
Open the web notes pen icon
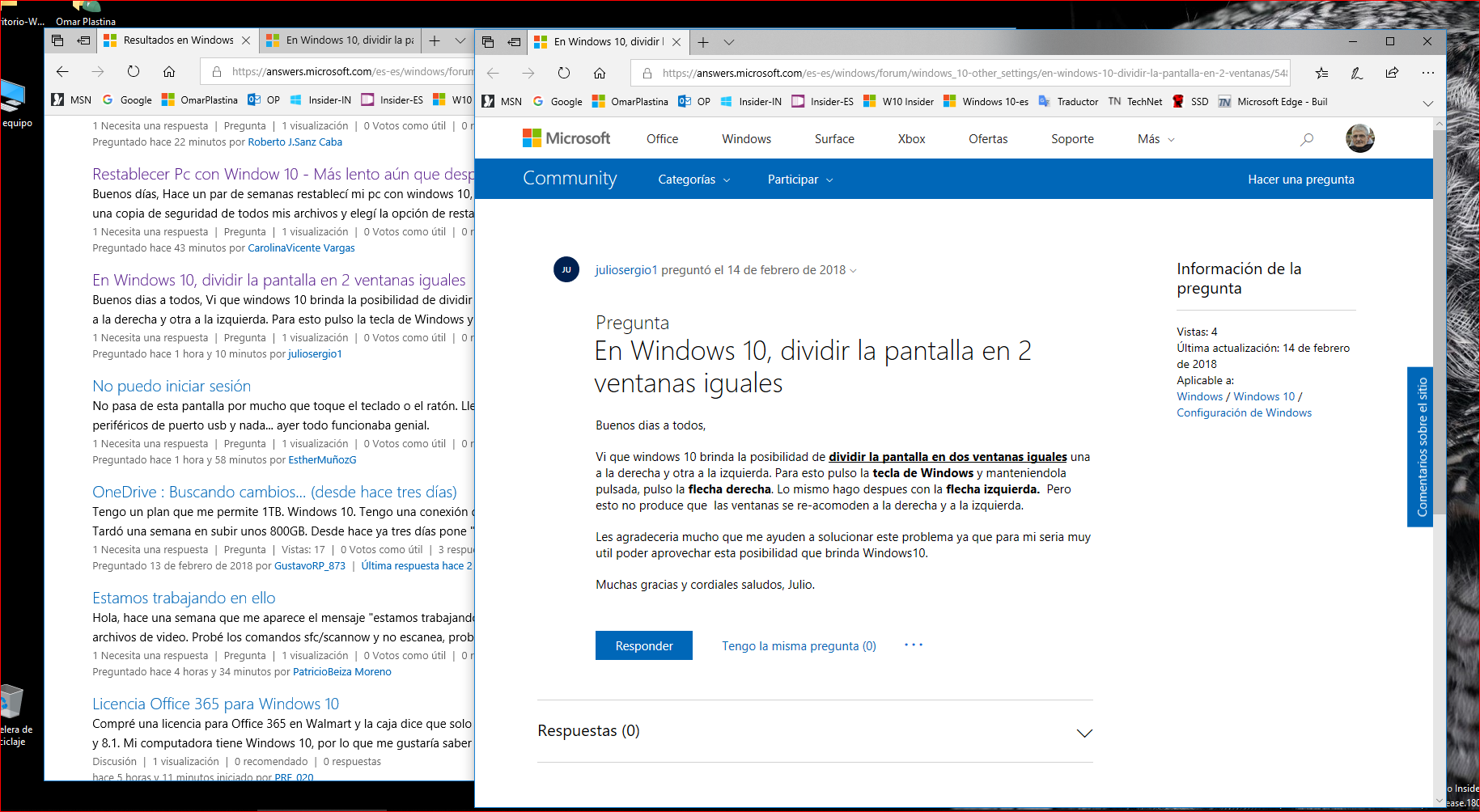pyautogui.click(x=1357, y=73)
